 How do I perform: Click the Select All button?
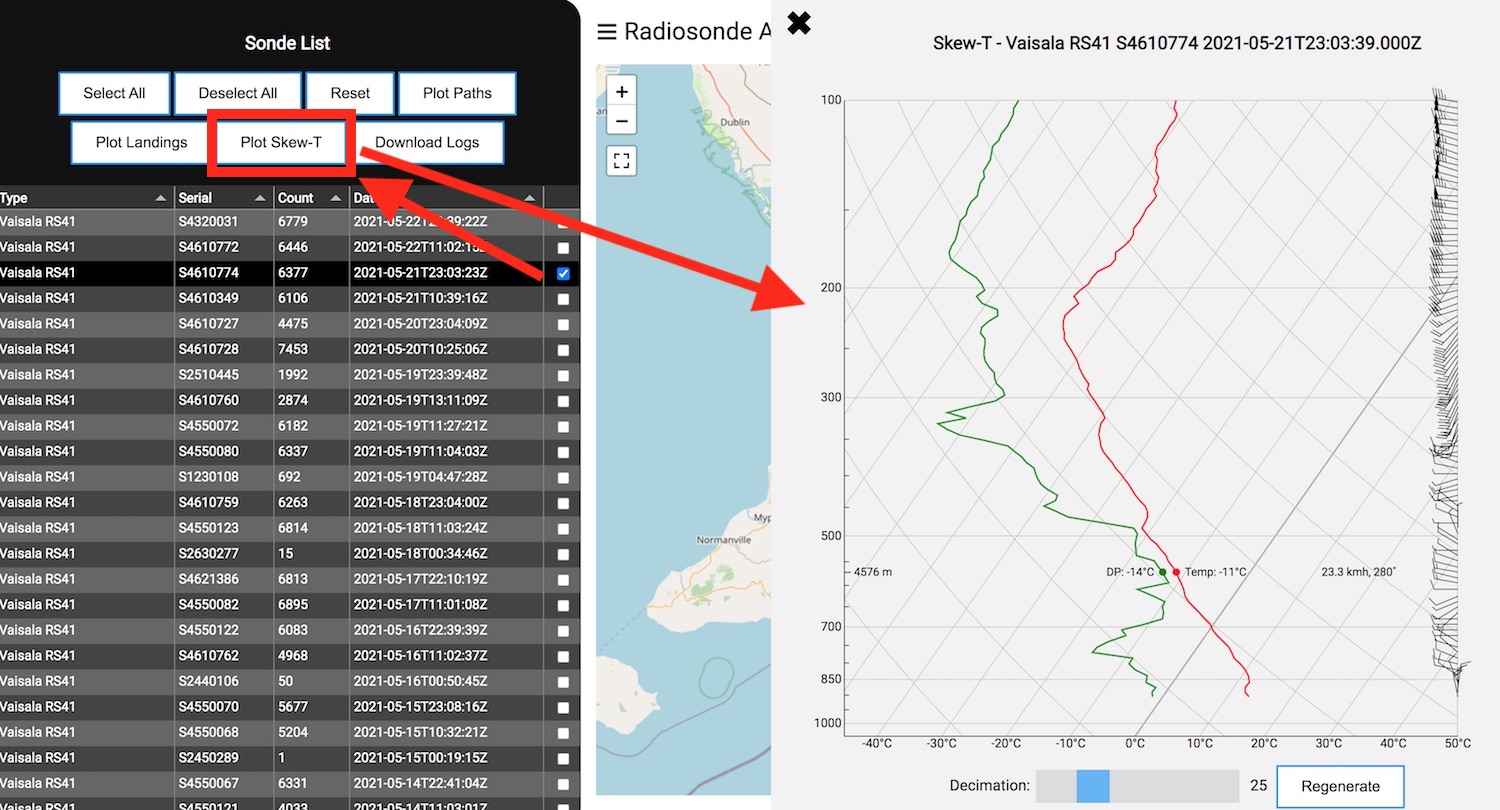point(114,93)
